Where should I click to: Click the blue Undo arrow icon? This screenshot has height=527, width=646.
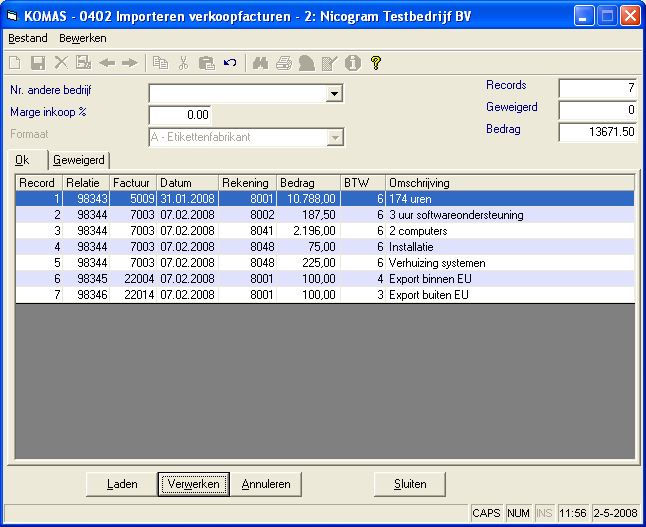[x=230, y=63]
